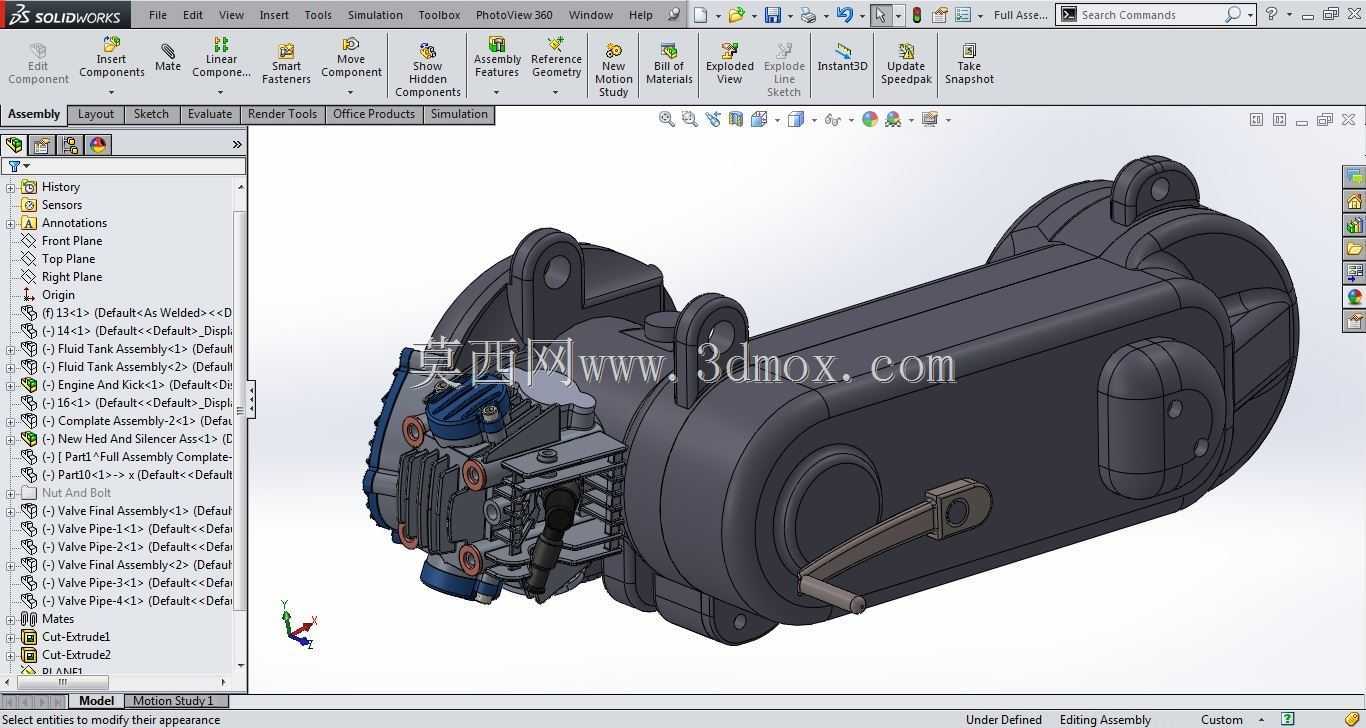The height and width of the screenshot is (728, 1366).
Task: Open the Display Style dropdown
Action: tap(814, 120)
